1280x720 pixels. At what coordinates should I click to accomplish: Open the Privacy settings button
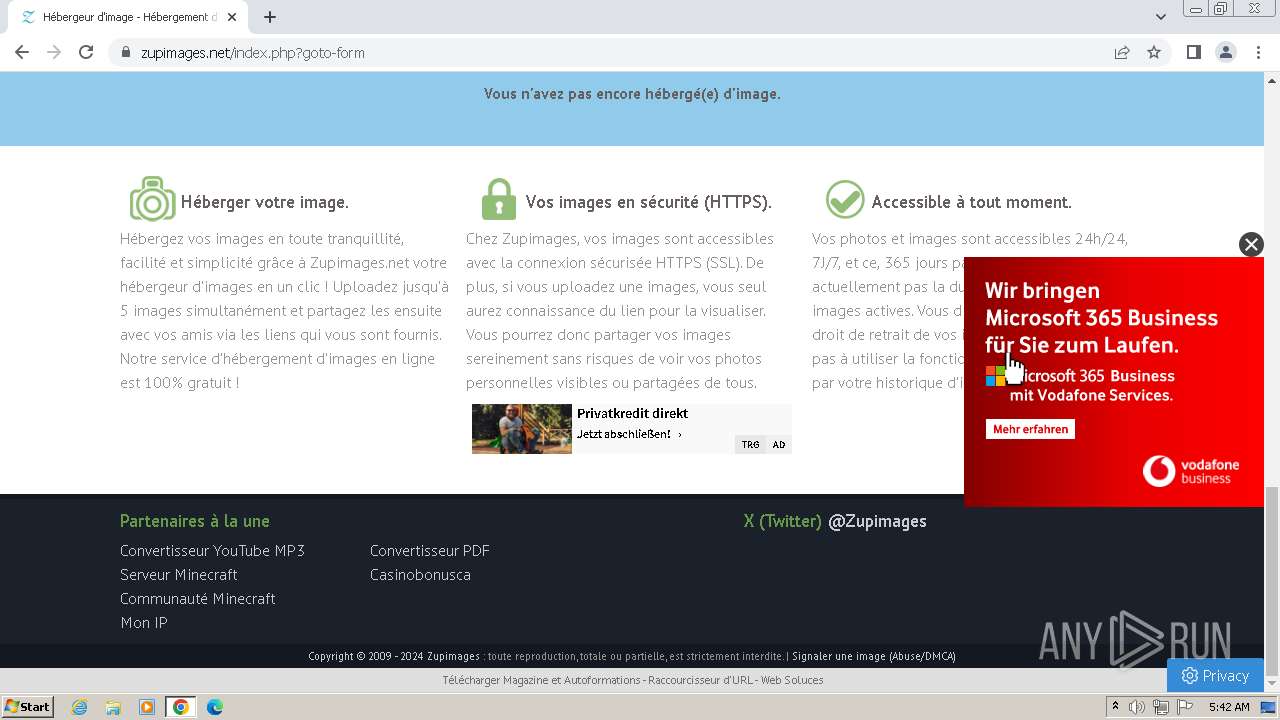tap(1215, 676)
